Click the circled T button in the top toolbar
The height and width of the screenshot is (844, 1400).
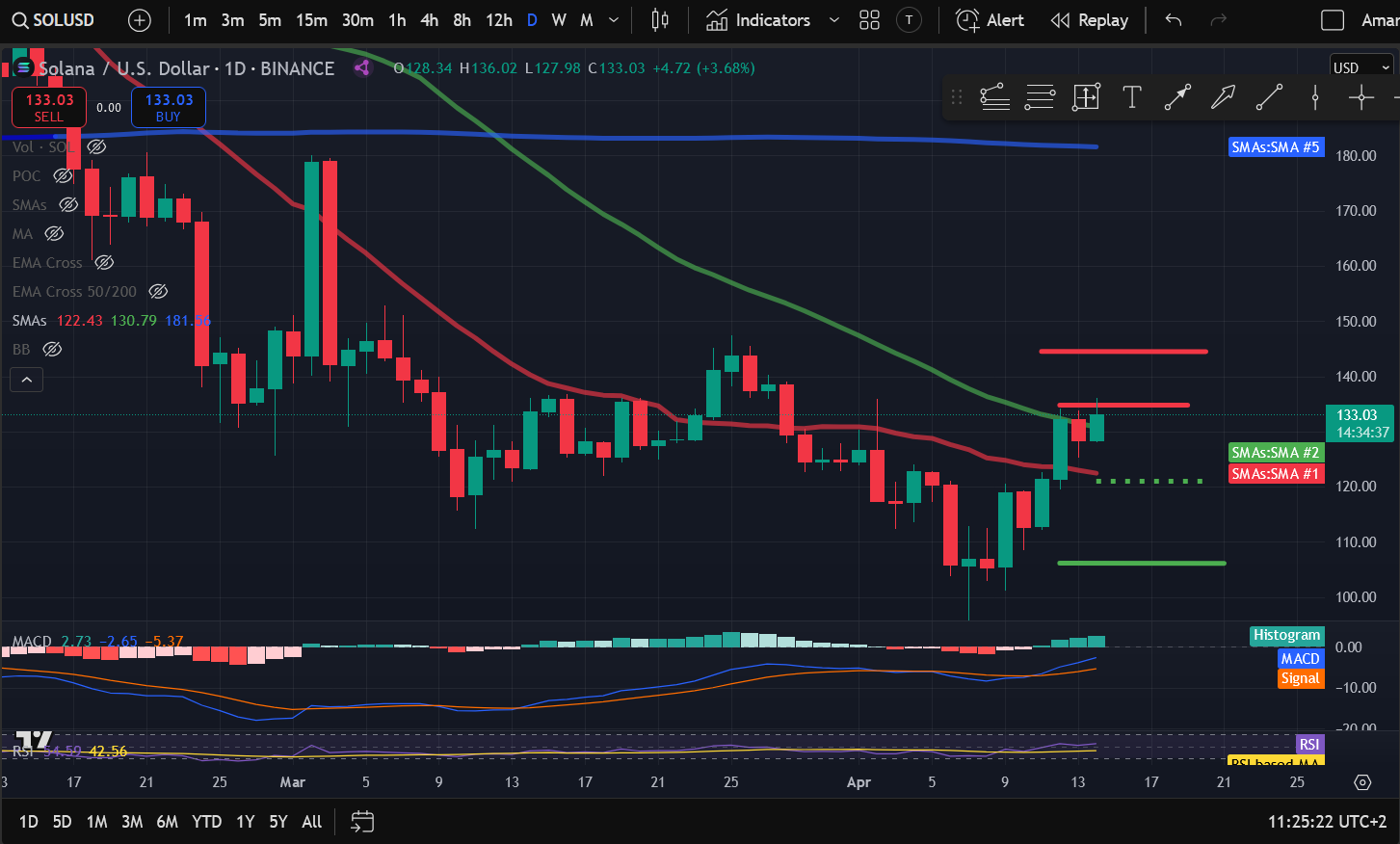pyautogui.click(x=909, y=20)
